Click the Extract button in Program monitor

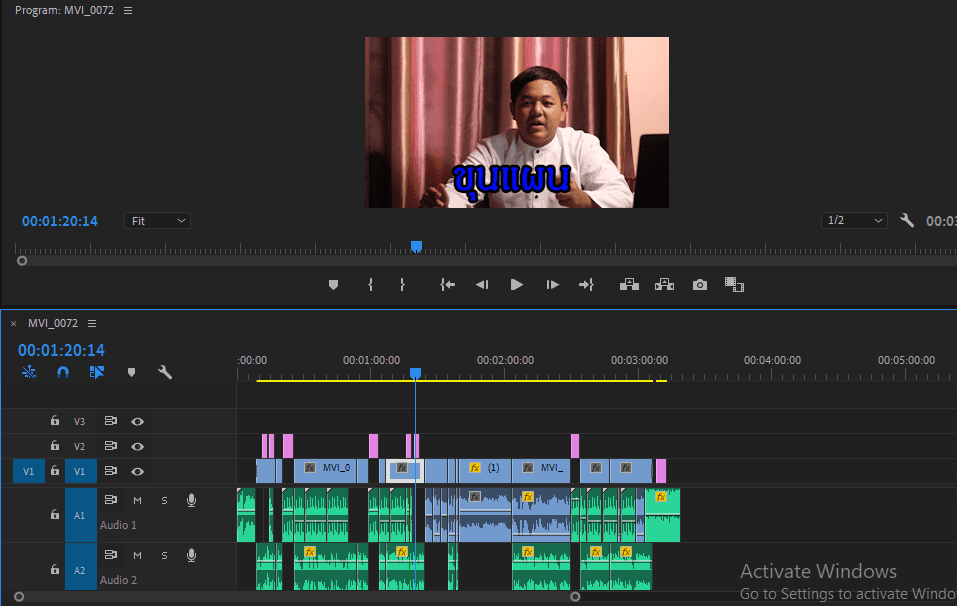pyautogui.click(x=664, y=285)
